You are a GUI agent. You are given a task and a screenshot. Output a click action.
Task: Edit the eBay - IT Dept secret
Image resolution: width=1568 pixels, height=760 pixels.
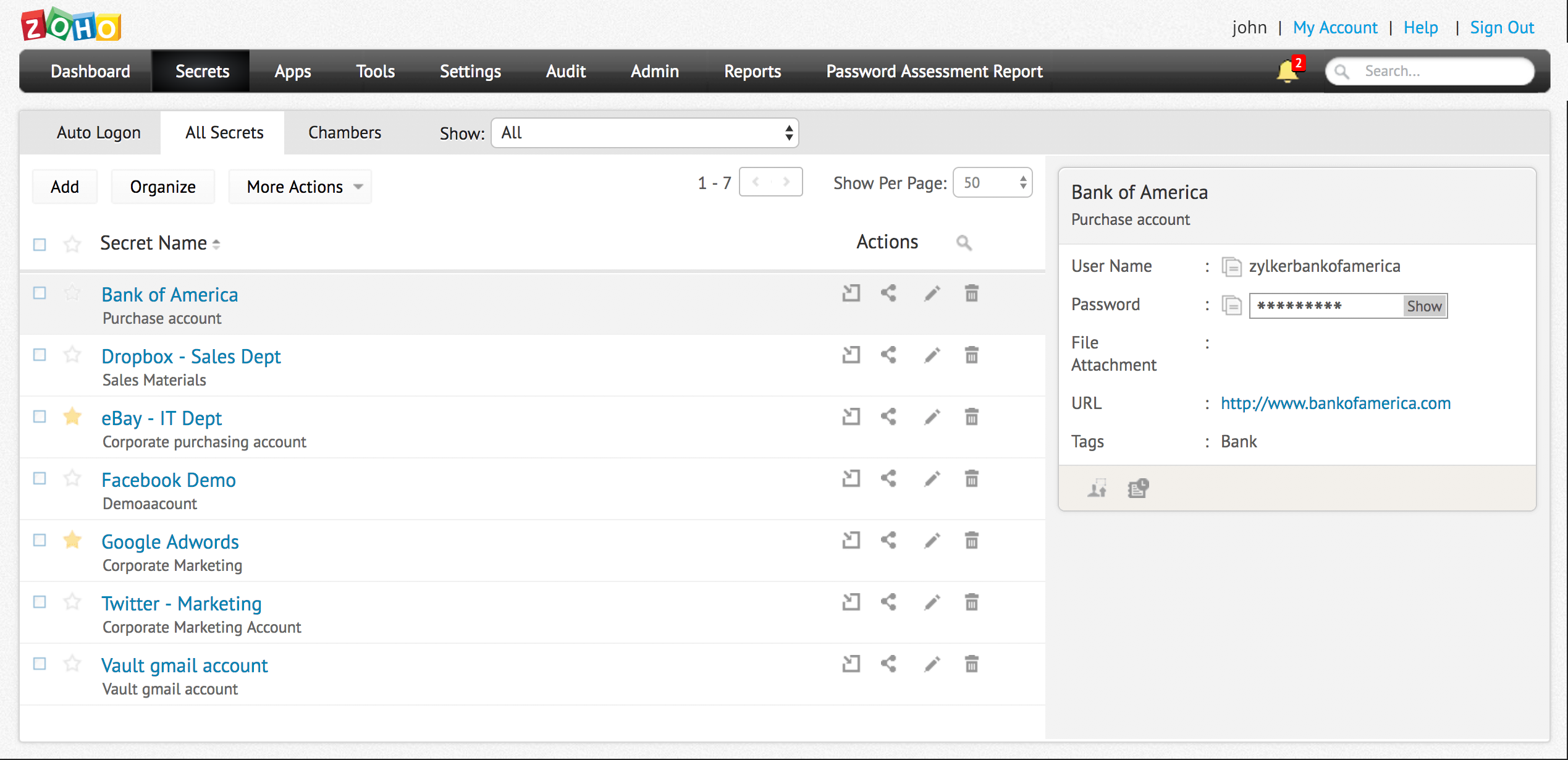[932, 417]
